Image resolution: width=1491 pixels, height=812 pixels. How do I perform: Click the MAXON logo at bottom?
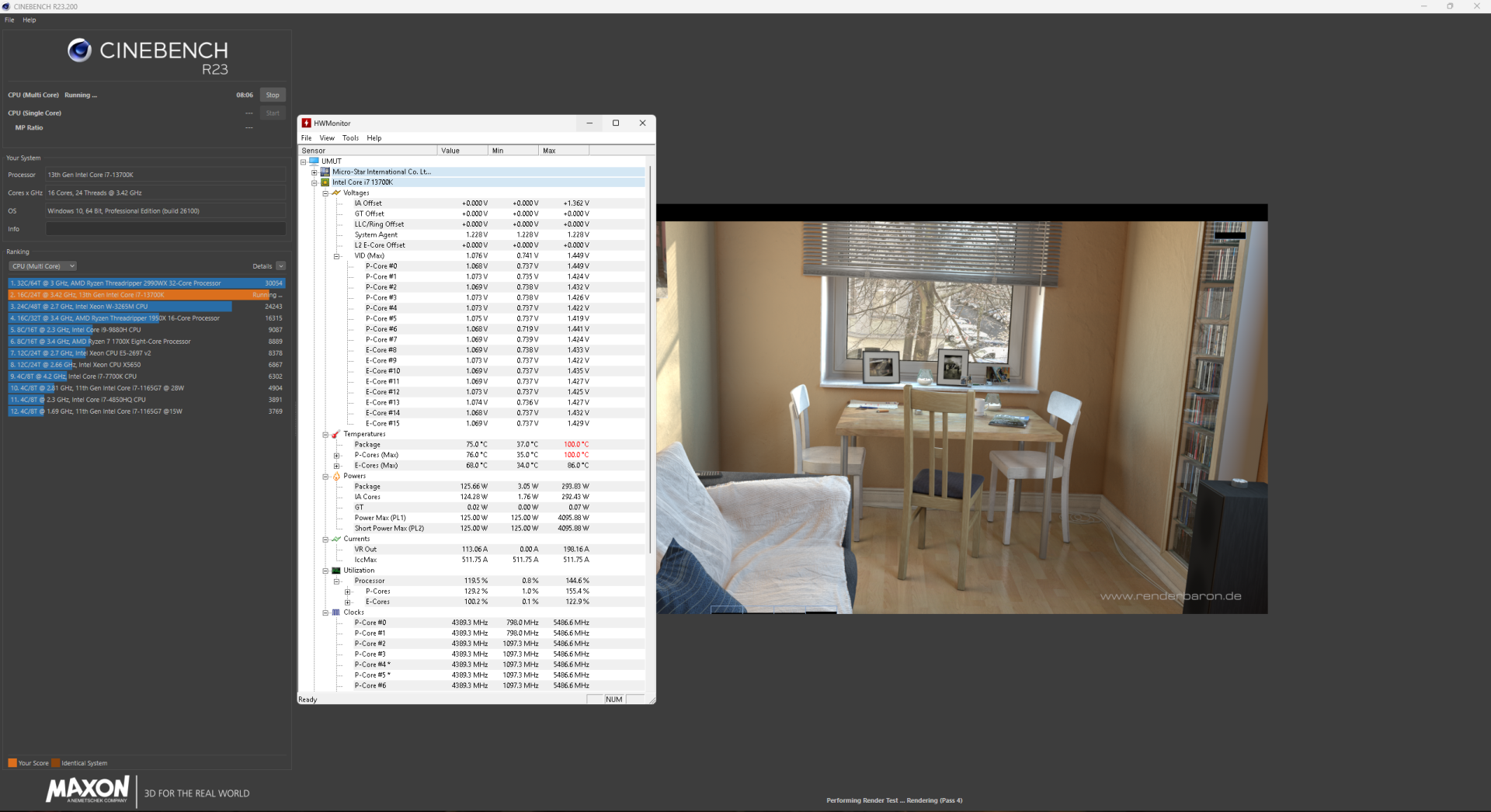pyautogui.click(x=88, y=790)
